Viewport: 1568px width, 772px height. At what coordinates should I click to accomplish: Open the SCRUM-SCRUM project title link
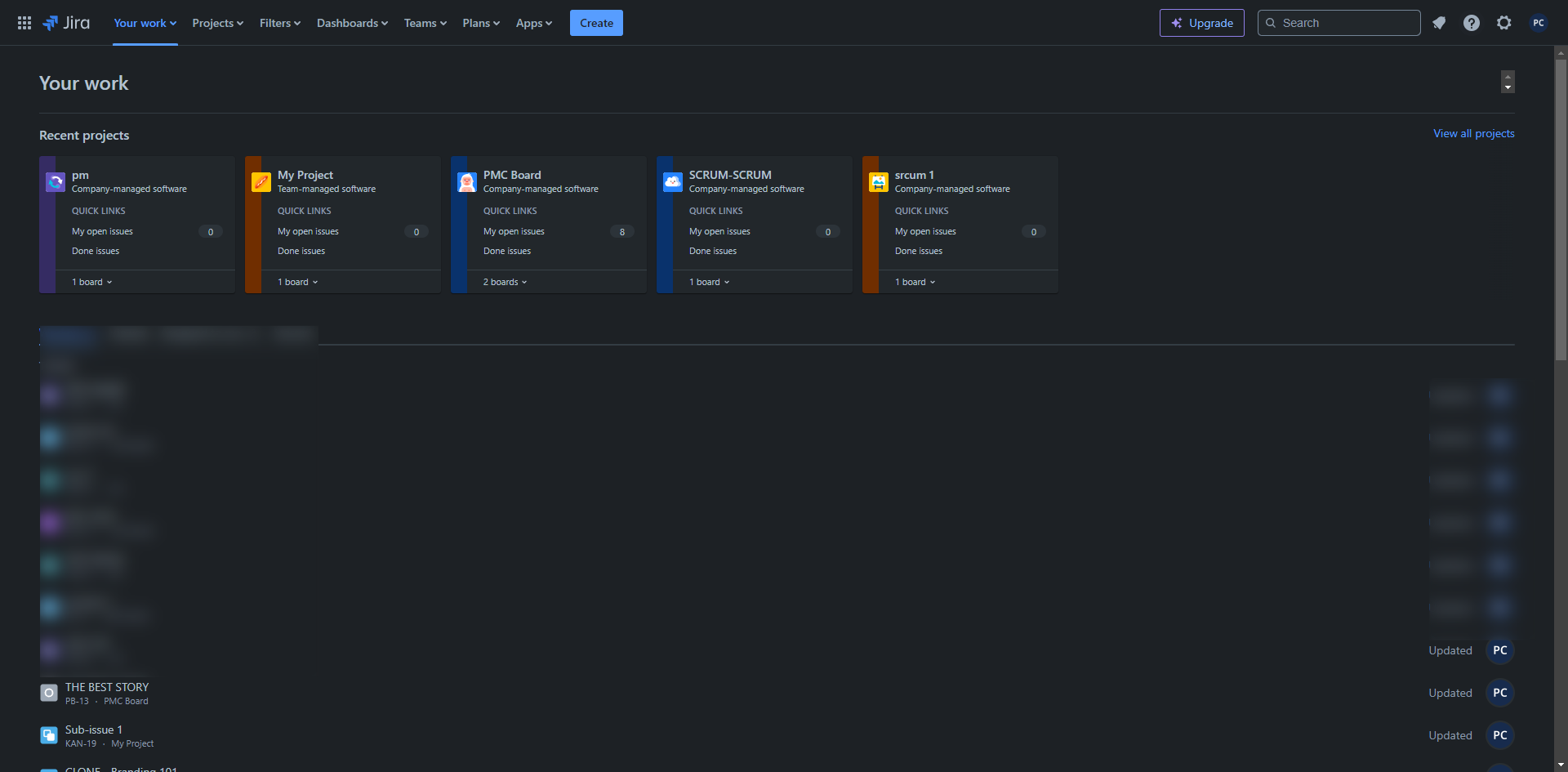(x=730, y=175)
